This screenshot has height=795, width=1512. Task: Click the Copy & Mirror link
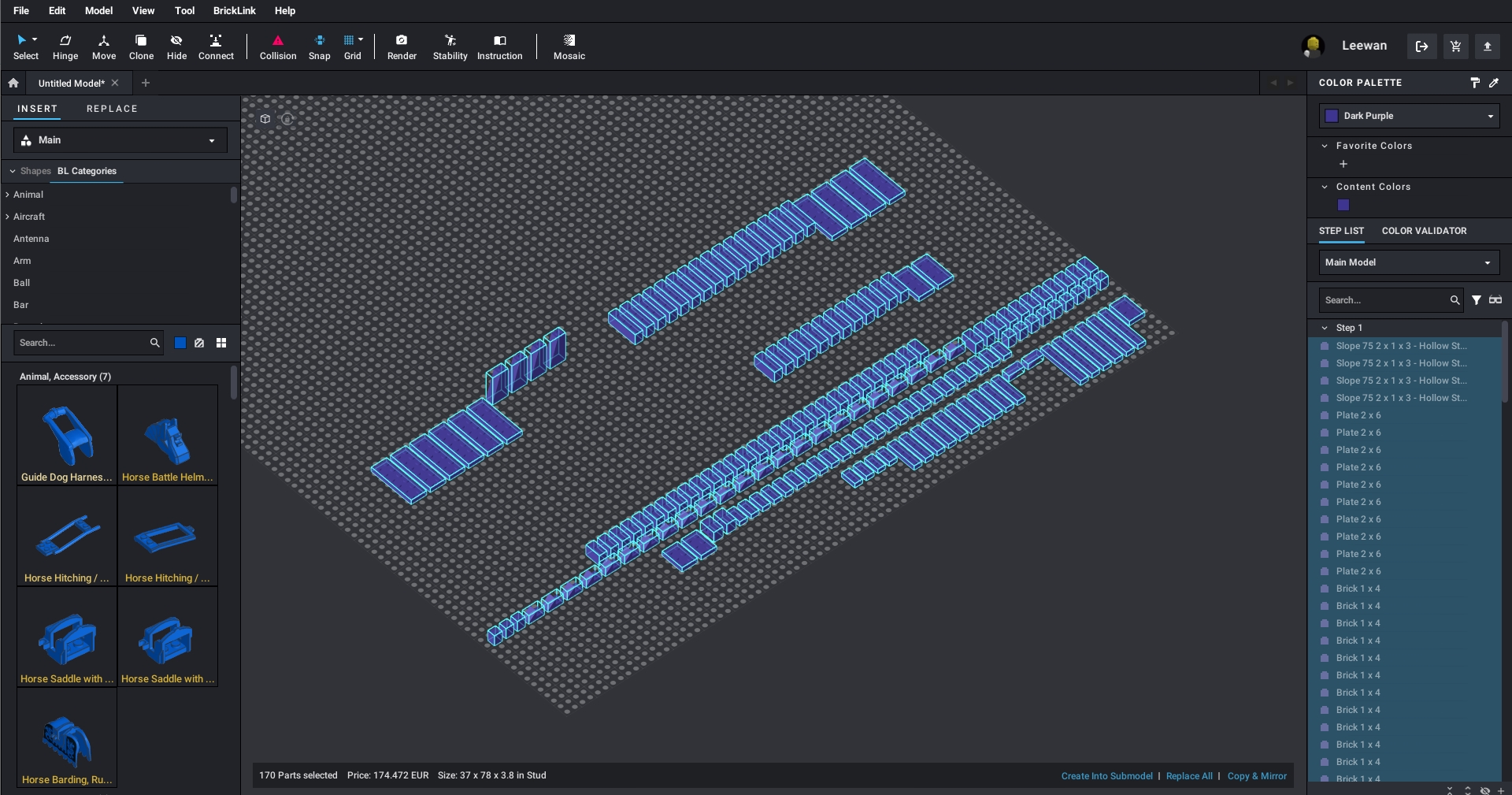pos(1257,776)
